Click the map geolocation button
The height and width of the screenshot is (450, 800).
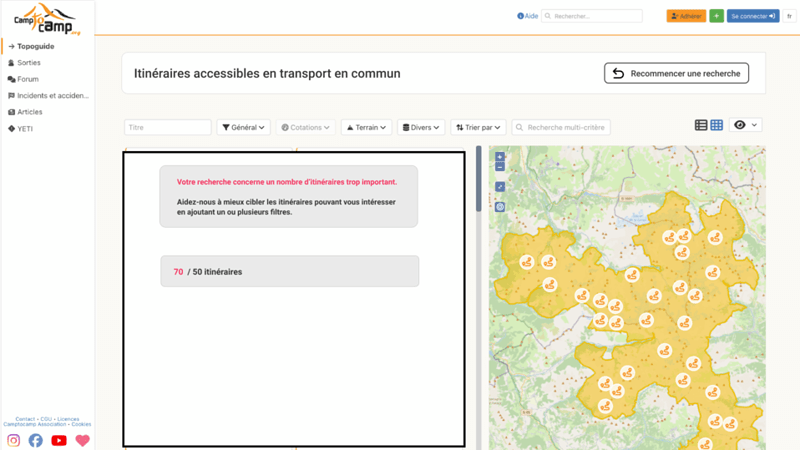[x=500, y=207]
